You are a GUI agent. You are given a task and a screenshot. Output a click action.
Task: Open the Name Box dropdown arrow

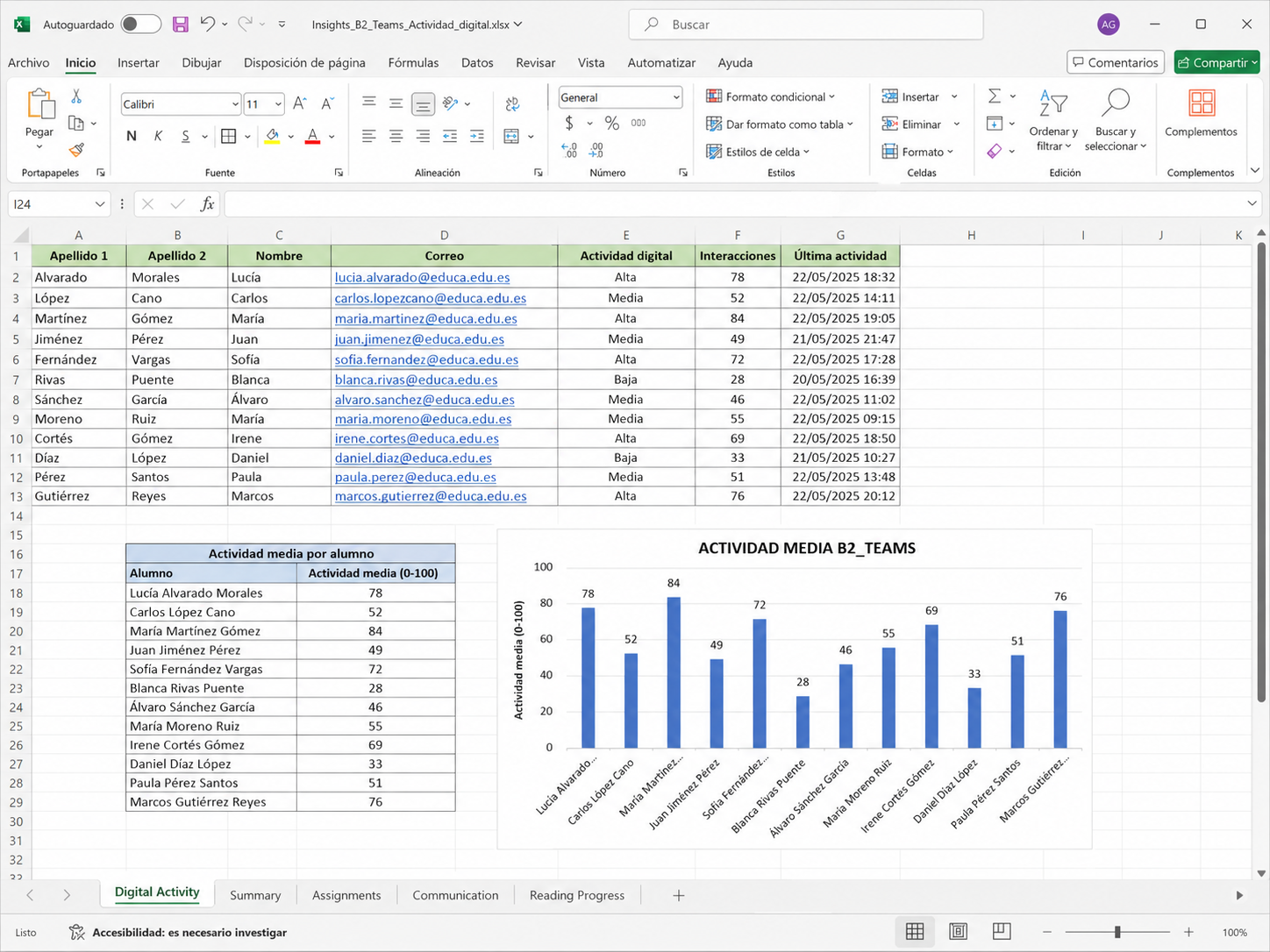click(100, 204)
